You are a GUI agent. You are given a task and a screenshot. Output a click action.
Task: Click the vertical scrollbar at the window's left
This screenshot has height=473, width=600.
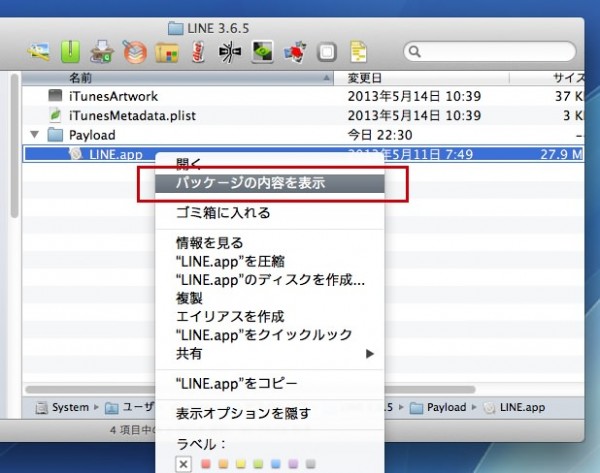15,145
